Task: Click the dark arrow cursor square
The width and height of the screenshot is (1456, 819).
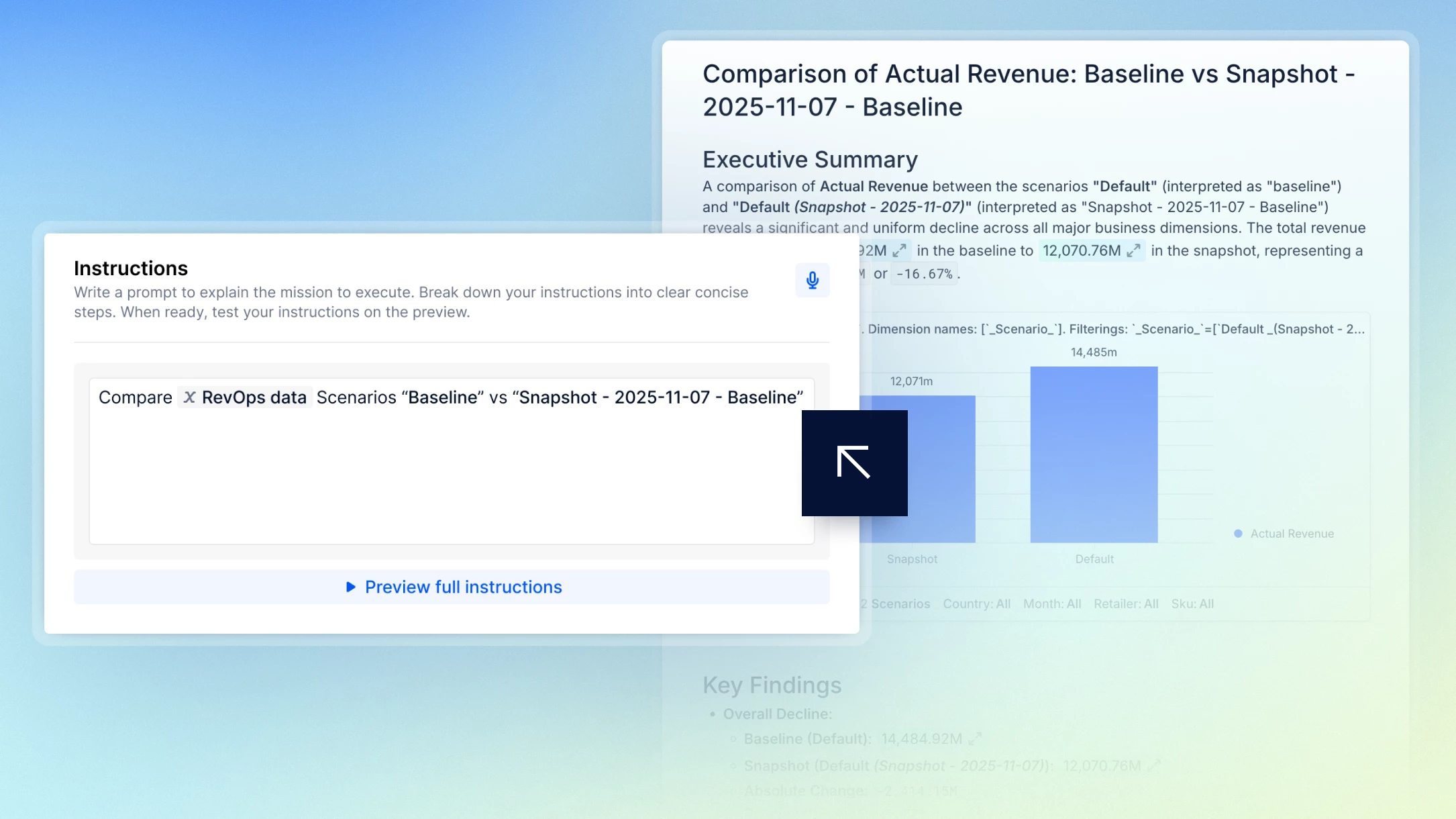Action: (854, 463)
